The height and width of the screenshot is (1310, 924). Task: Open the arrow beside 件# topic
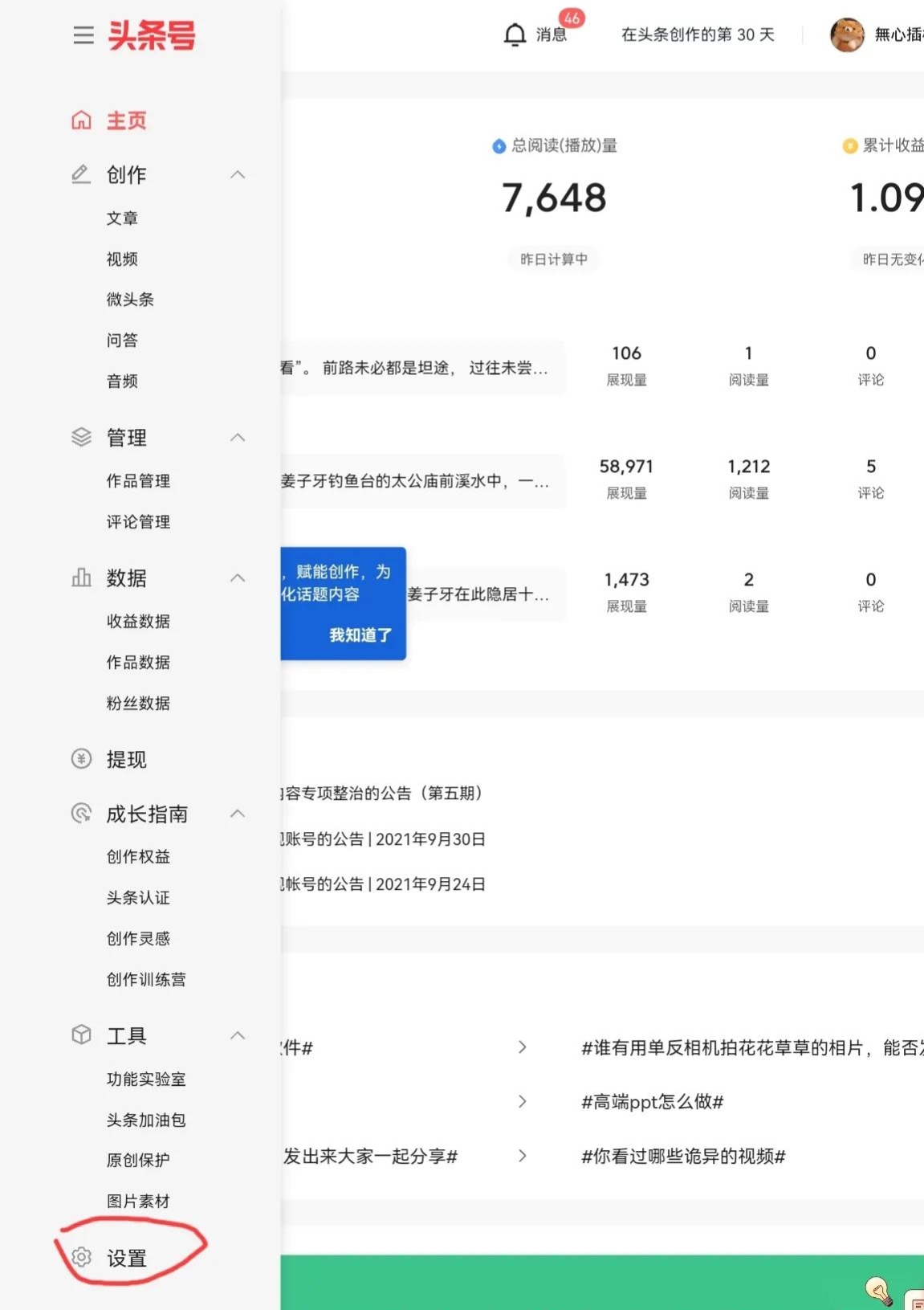click(523, 1047)
